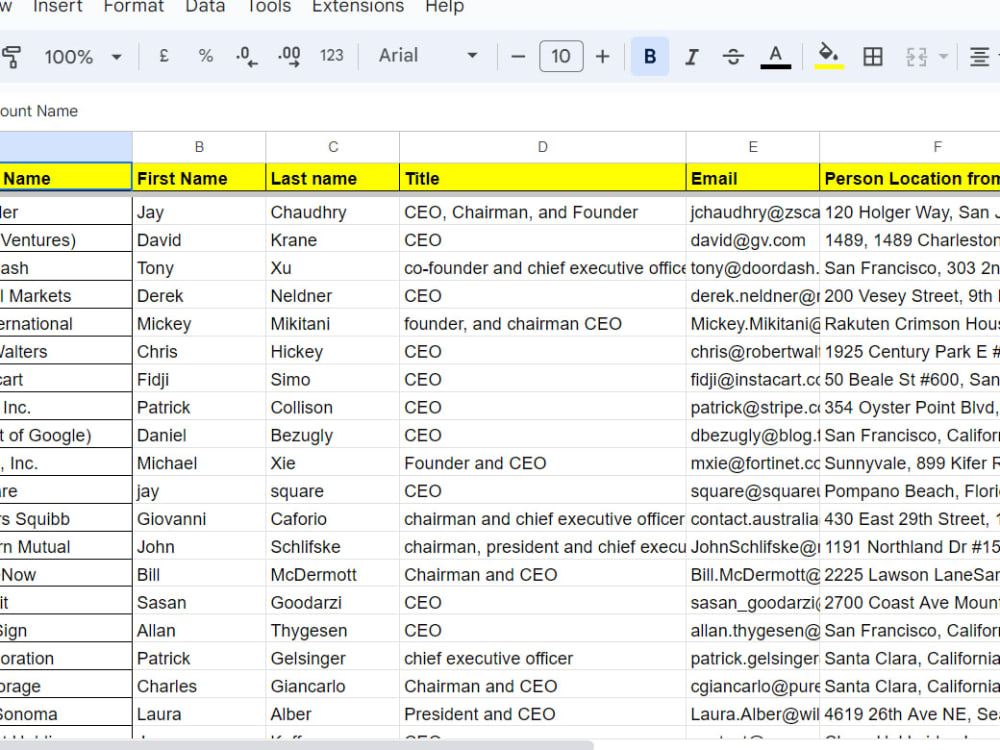Image resolution: width=1000 pixels, height=750 pixels.
Task: Decrease decimal places
Action: click(x=246, y=56)
